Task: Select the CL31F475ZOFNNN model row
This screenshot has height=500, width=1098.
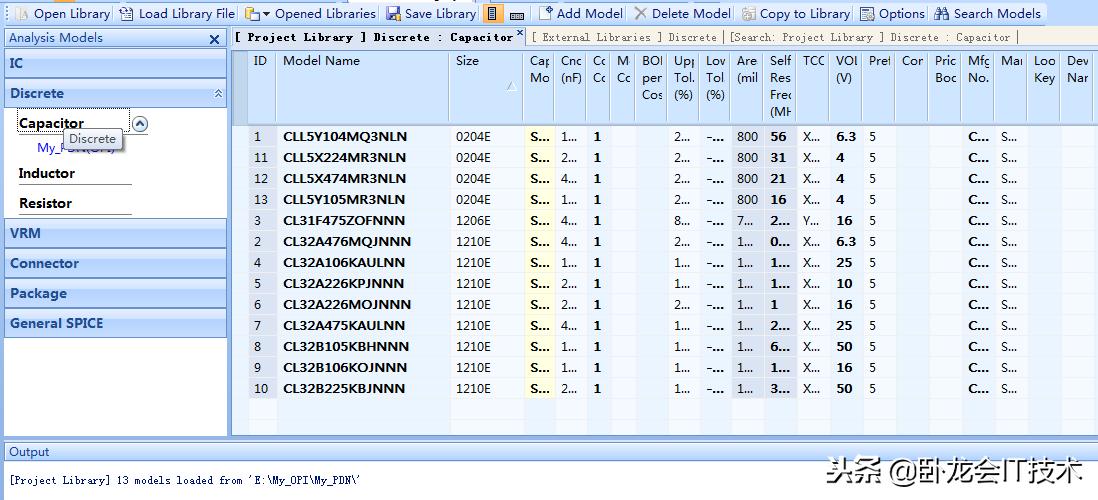Action: 344,220
